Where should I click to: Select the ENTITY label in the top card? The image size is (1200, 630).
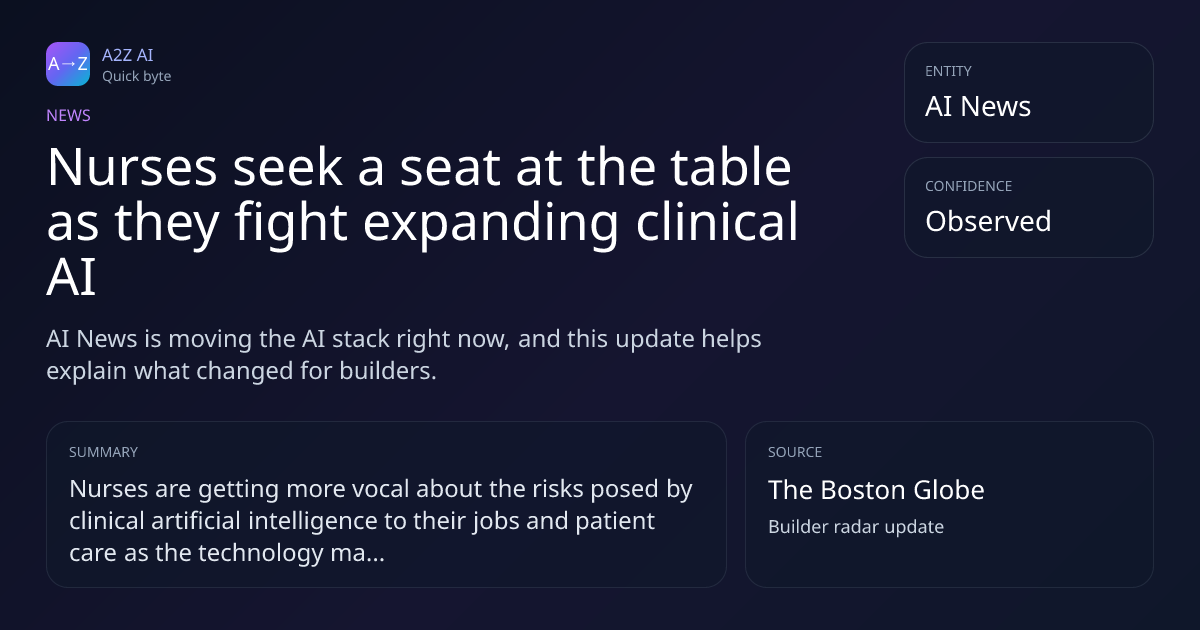tap(948, 71)
